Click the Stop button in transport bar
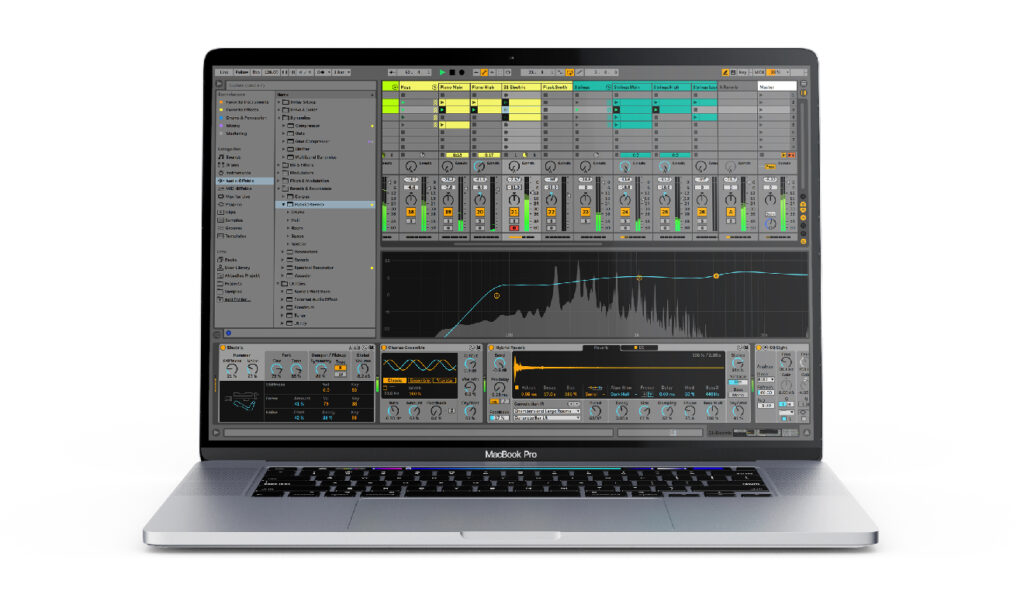The height and width of the screenshot is (605, 1024). [451, 73]
